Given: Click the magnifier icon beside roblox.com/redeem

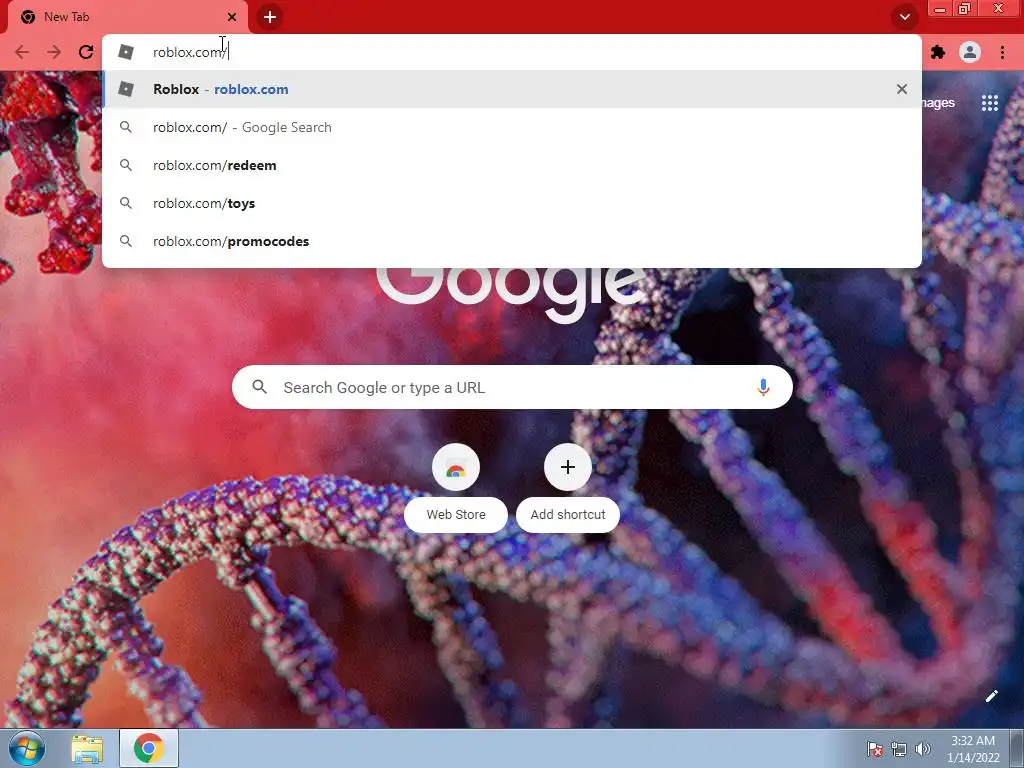Looking at the screenshot, I should click(126, 165).
